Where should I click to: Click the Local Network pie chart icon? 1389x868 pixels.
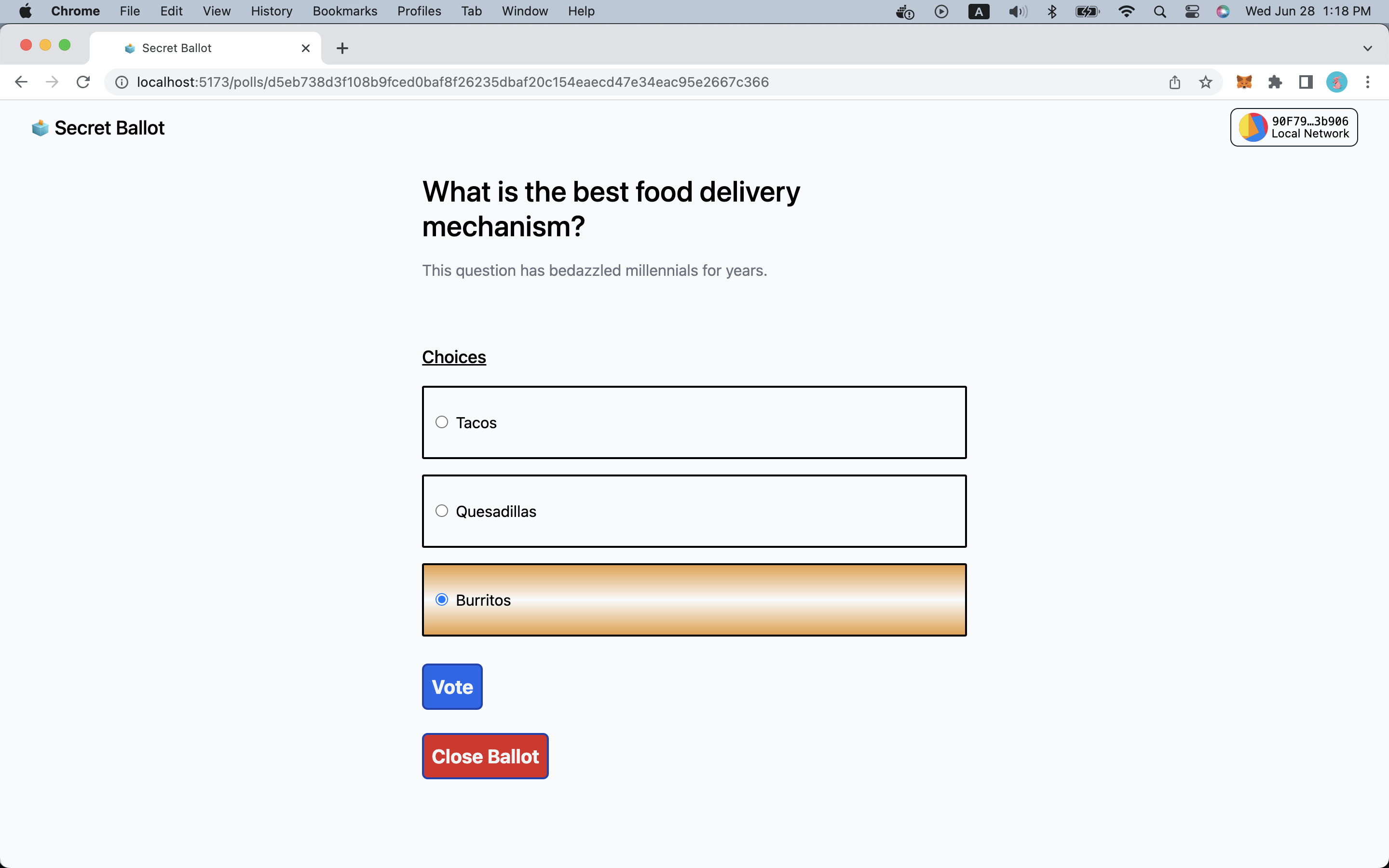(x=1251, y=127)
